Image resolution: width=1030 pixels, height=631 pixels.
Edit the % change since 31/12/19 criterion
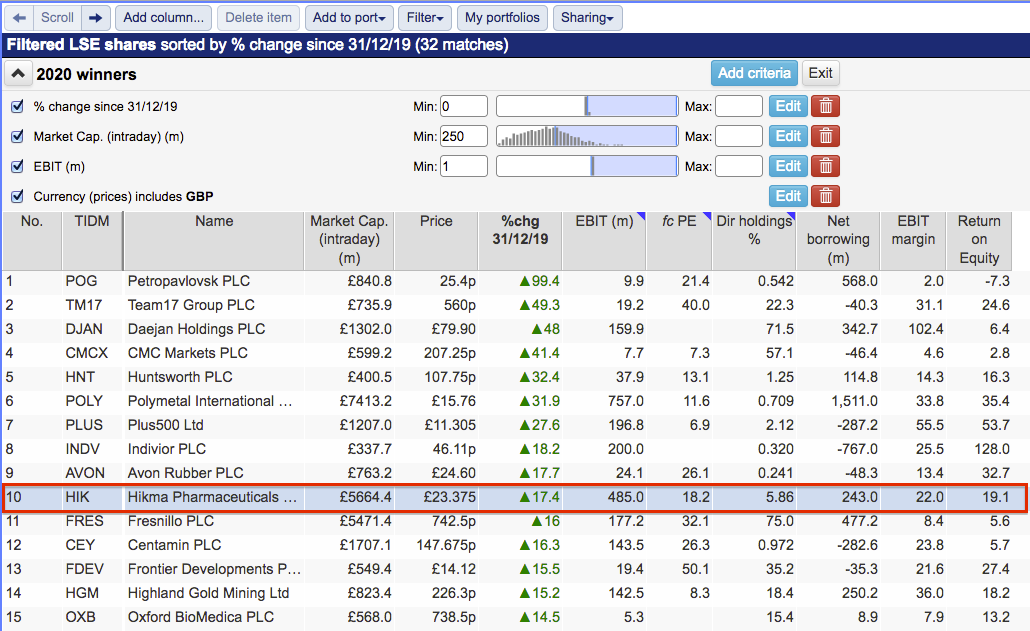tap(788, 106)
